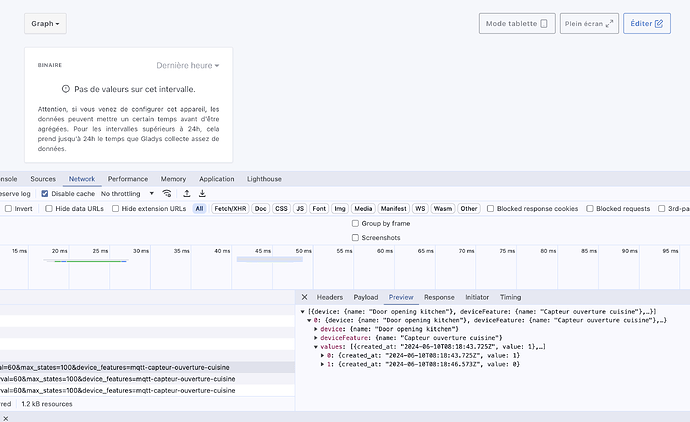The image size is (690, 422).
Task: Click the export HAR download icon
Action: click(202, 194)
